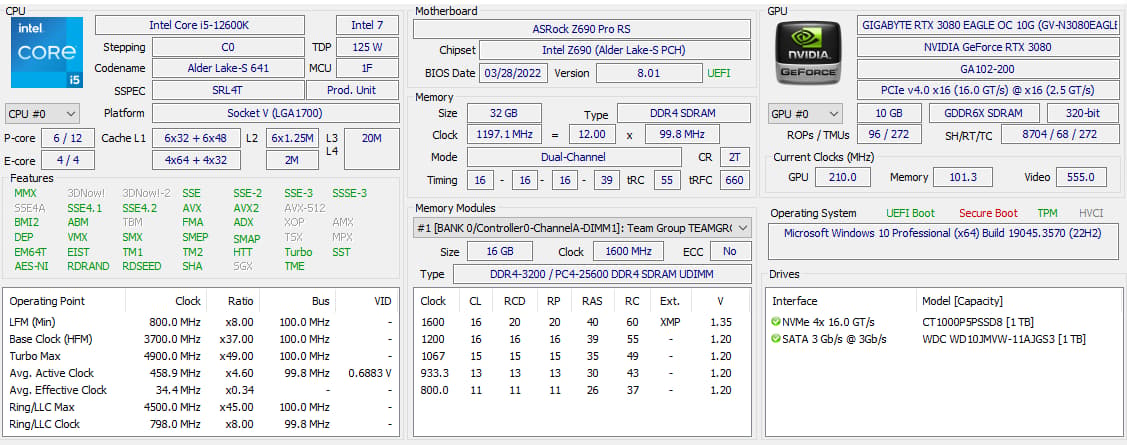Viewport: 1127px width, 445px height.
Task: Click the tRFC value 660
Action: point(734,180)
